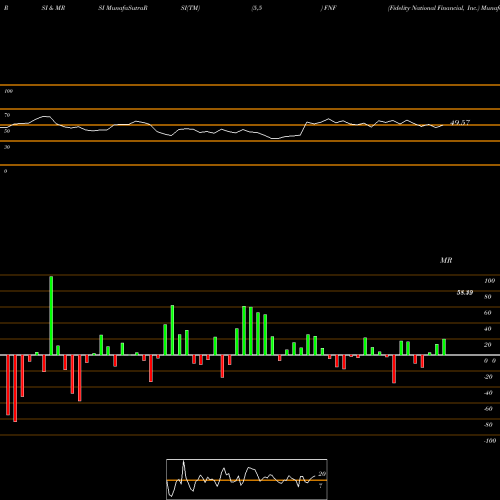Click the 80 label on MR axis
Viewport: 500px width, 500px height.
488,297
